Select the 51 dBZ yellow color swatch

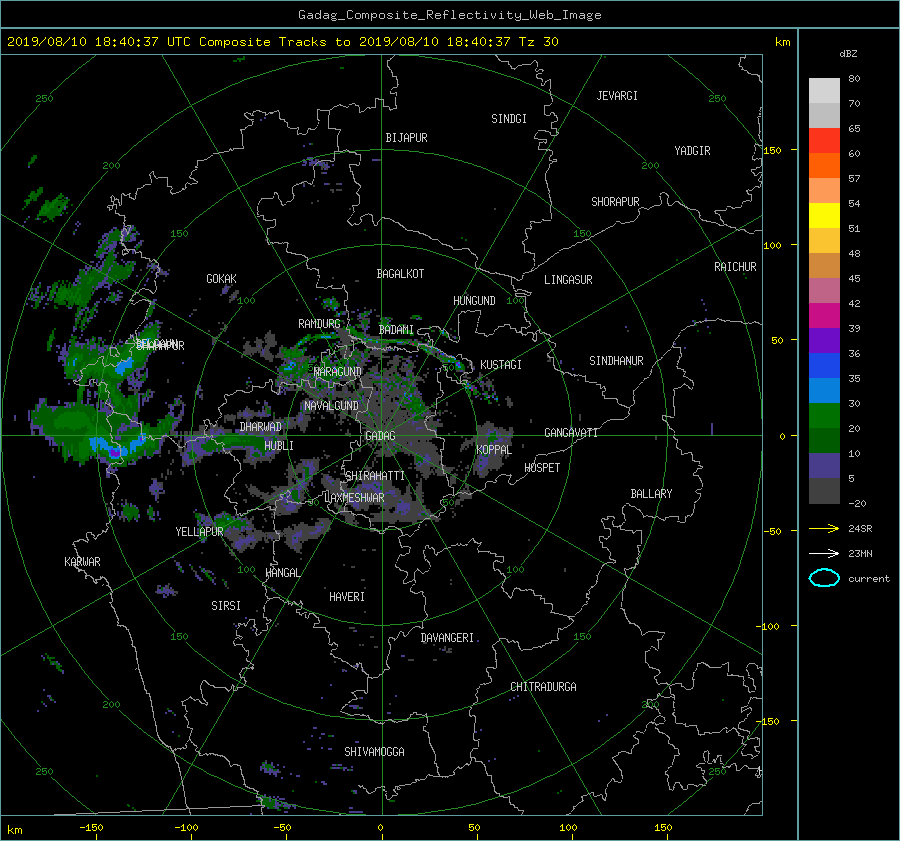824,215
